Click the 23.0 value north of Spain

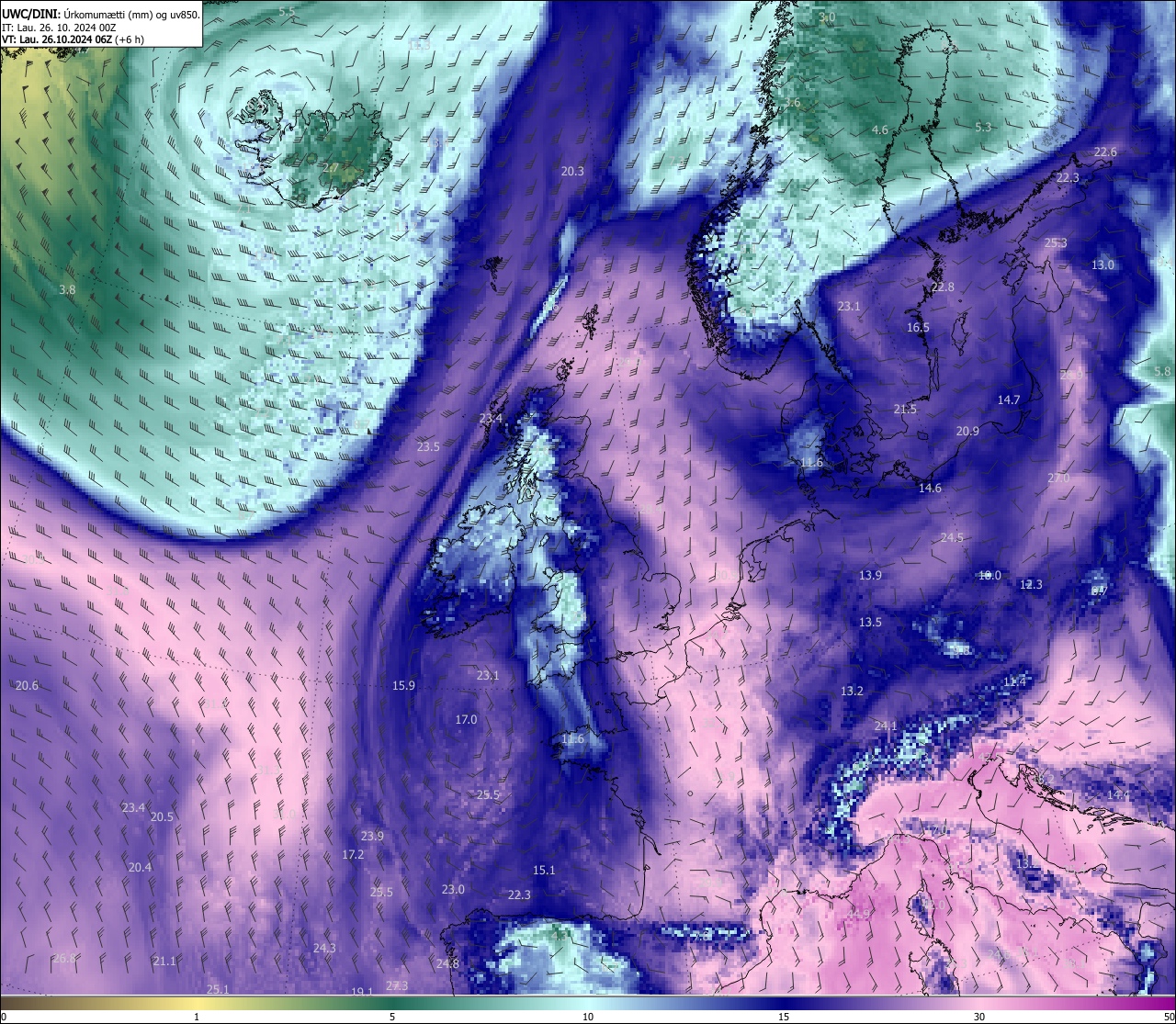click(x=453, y=889)
